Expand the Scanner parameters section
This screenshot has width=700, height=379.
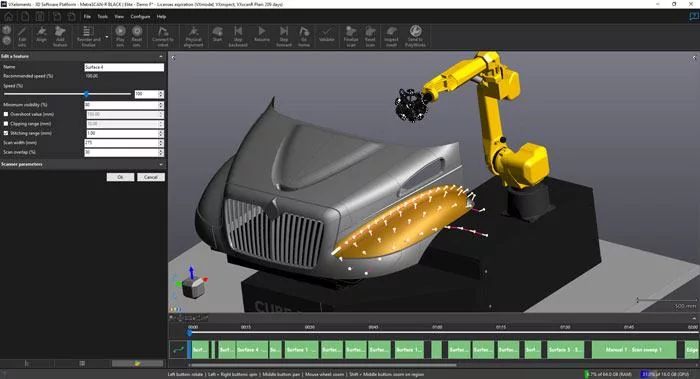161,164
